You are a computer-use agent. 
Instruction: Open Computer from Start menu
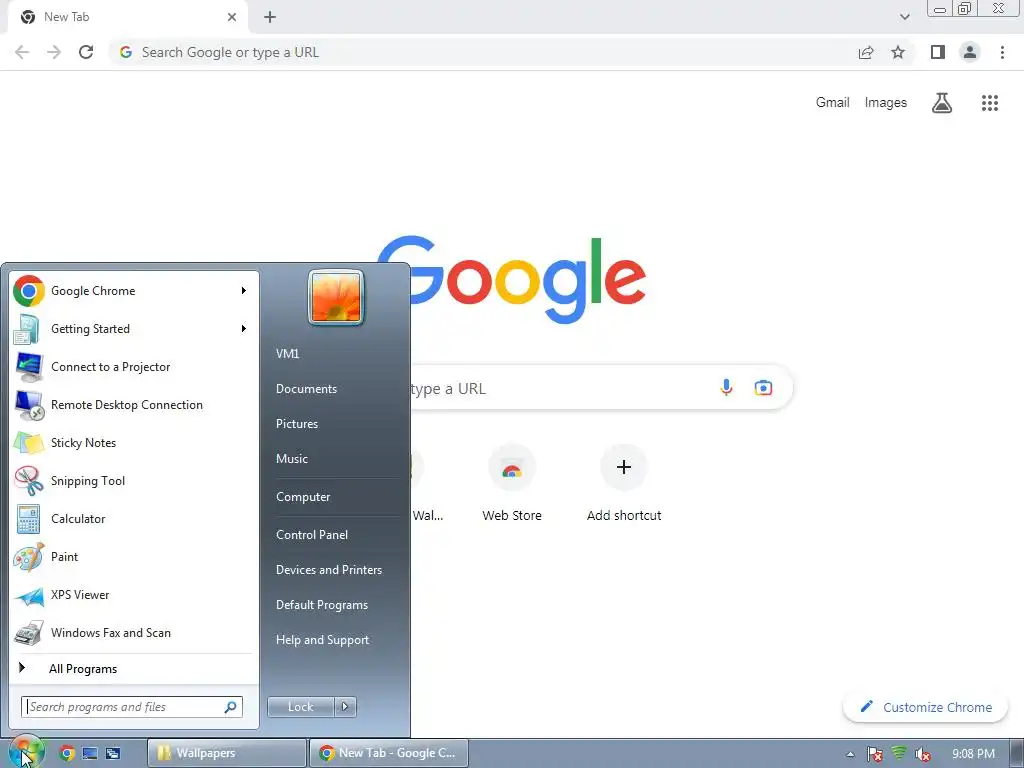point(303,497)
